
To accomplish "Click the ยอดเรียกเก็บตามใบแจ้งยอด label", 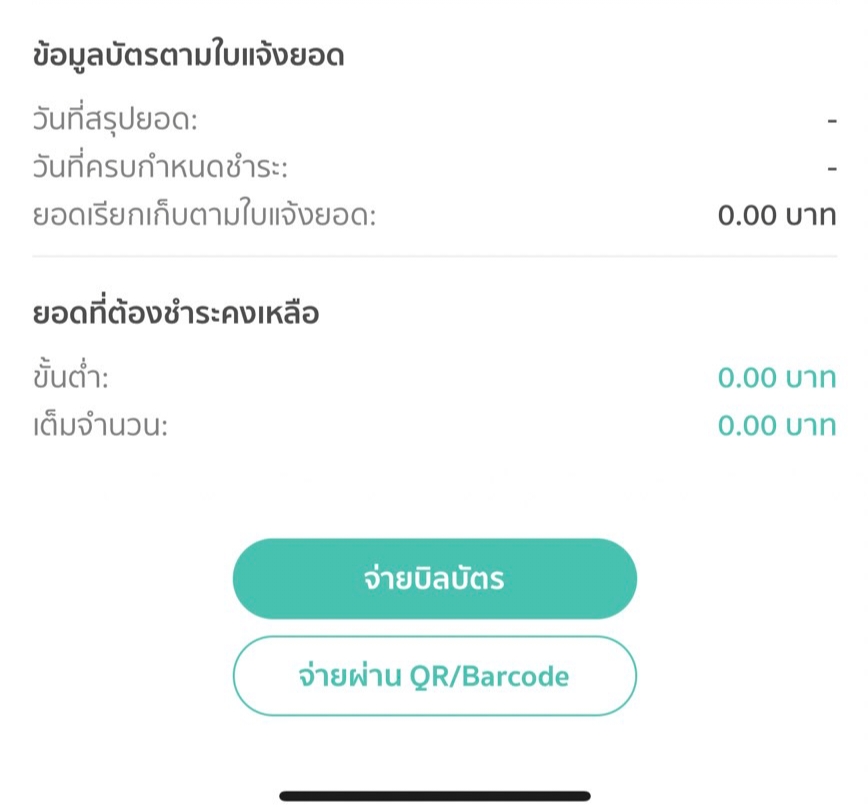I will coord(204,215).
